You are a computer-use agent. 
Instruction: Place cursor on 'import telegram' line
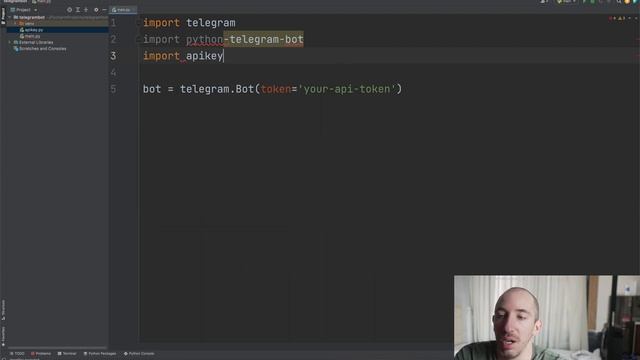pos(189,23)
